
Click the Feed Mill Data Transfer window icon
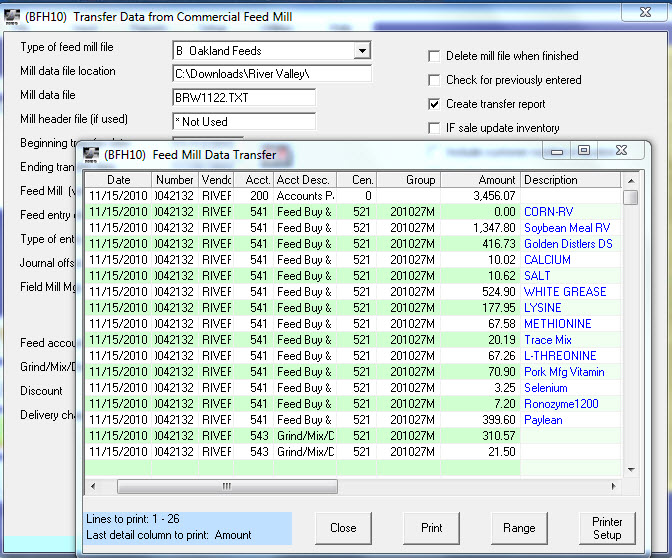tap(91, 155)
